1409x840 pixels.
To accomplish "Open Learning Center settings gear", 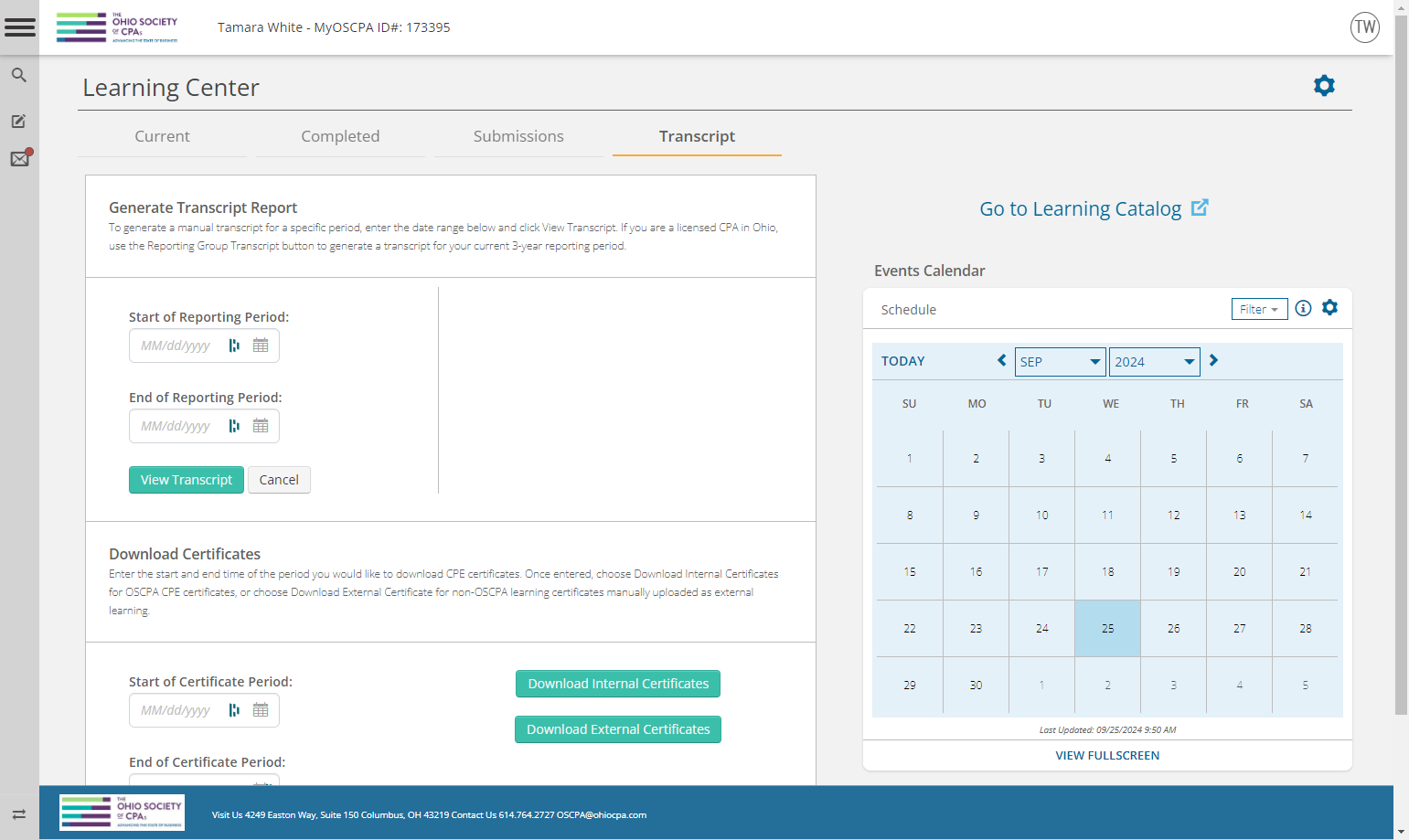I will tap(1324, 86).
